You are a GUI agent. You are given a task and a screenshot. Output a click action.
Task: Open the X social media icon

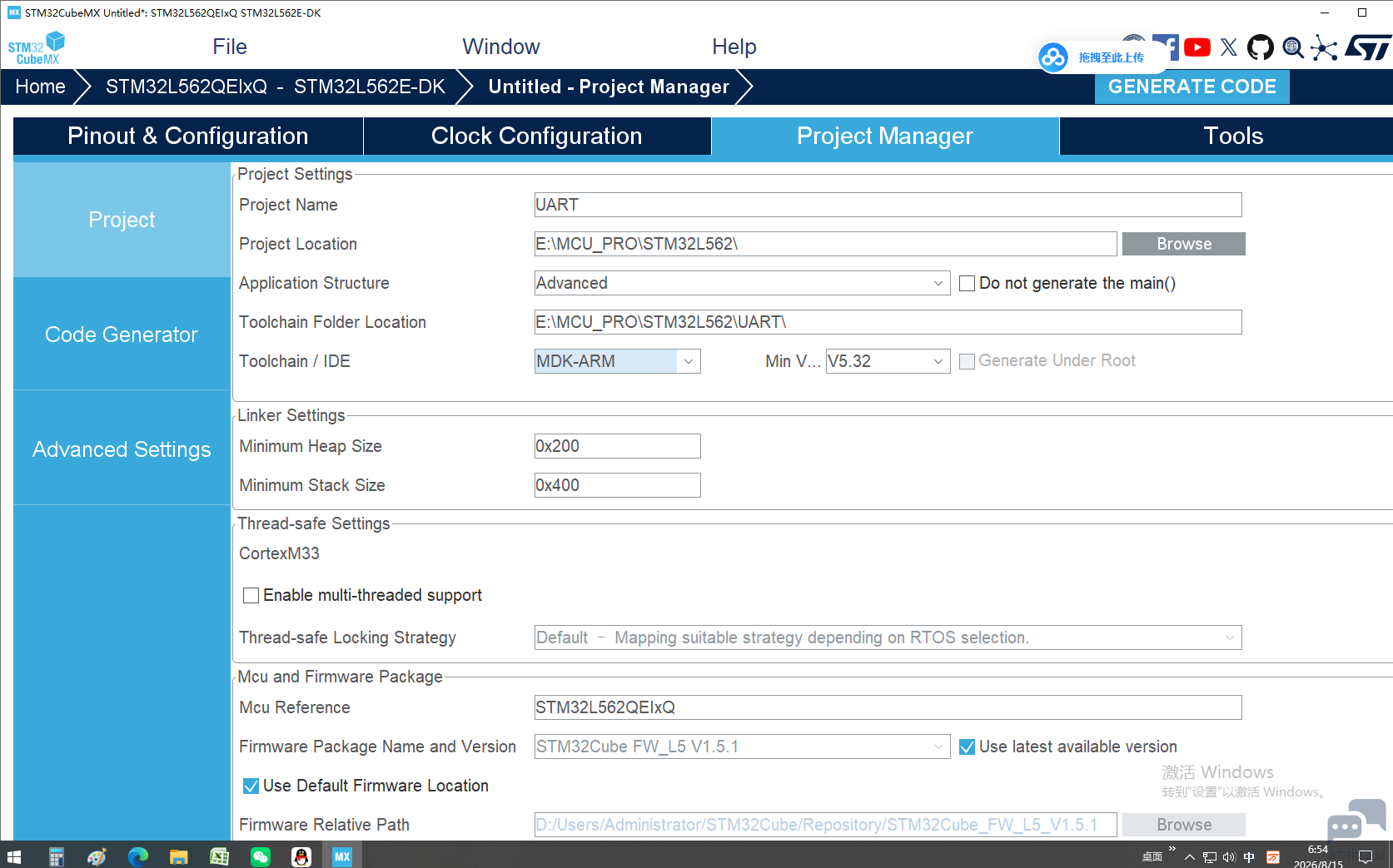pyautogui.click(x=1229, y=47)
